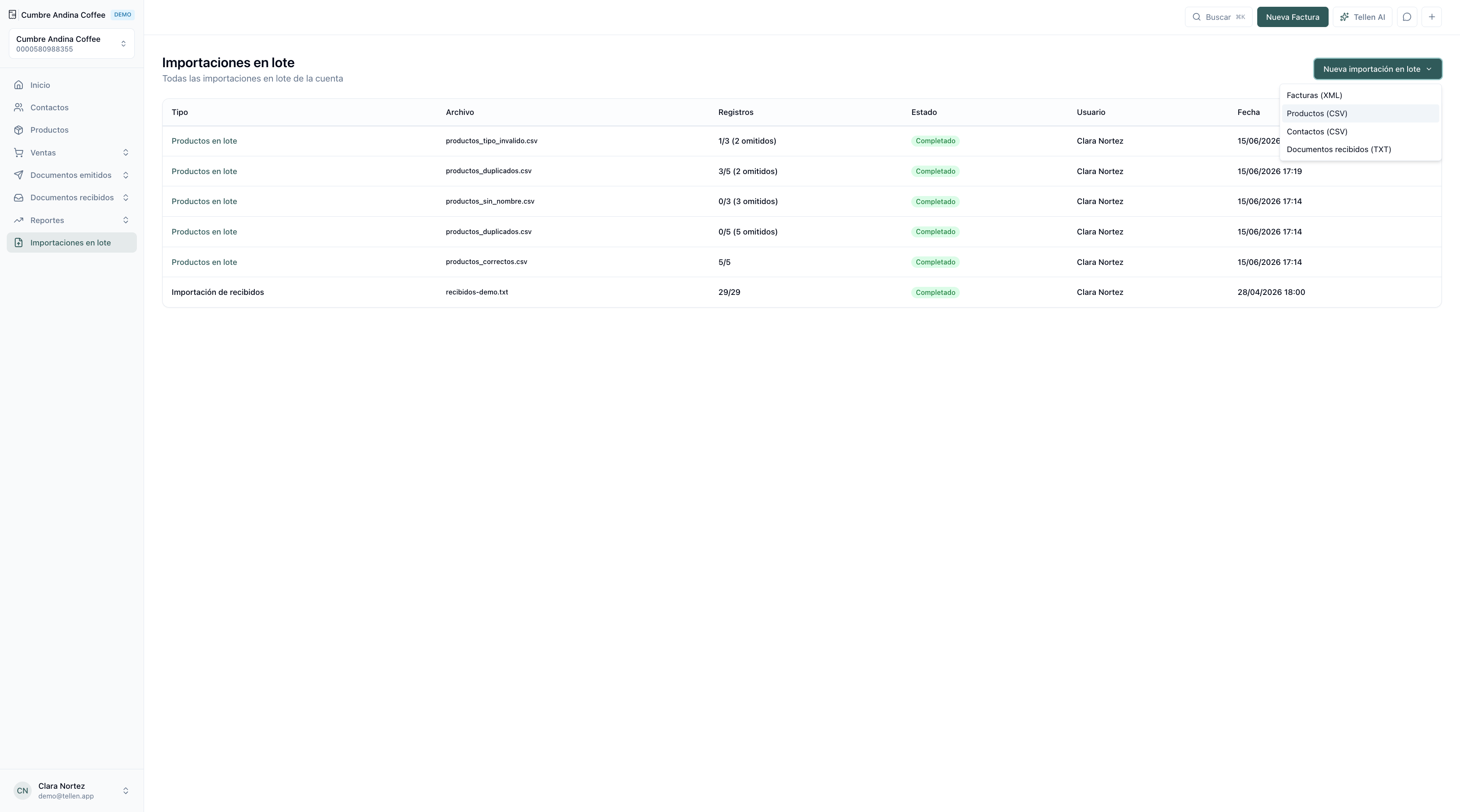The image size is (1460, 812).
Task: Click the 29/29 records cell
Action: [729, 292]
